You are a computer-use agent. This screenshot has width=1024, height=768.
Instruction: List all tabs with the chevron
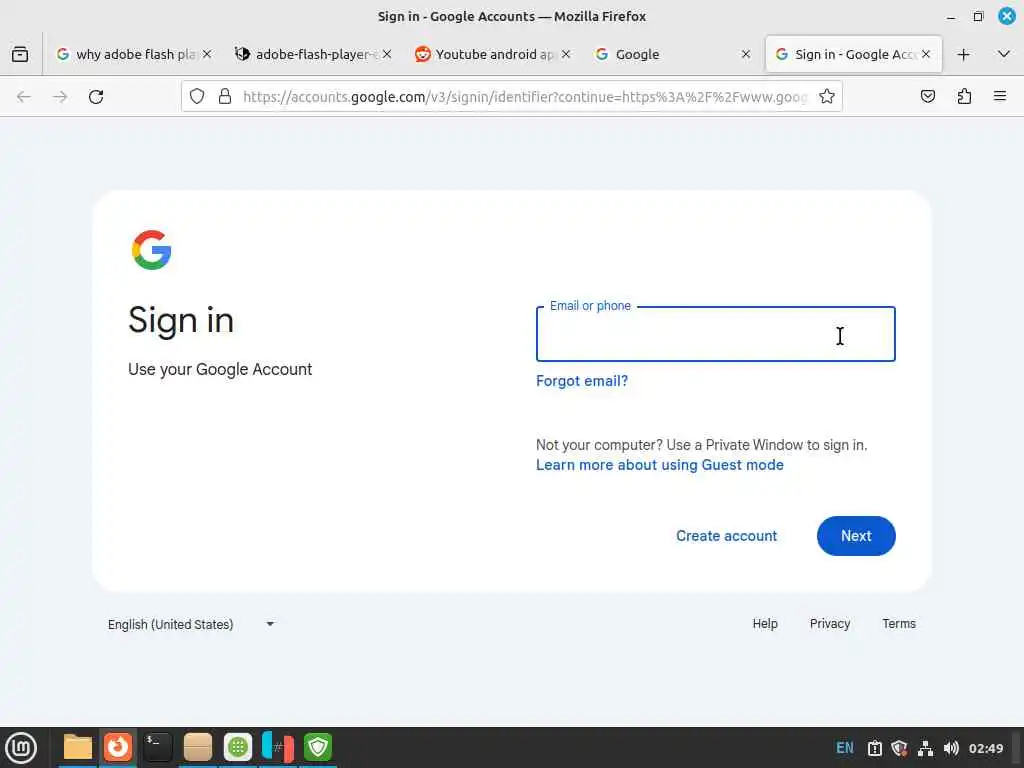(x=1004, y=54)
